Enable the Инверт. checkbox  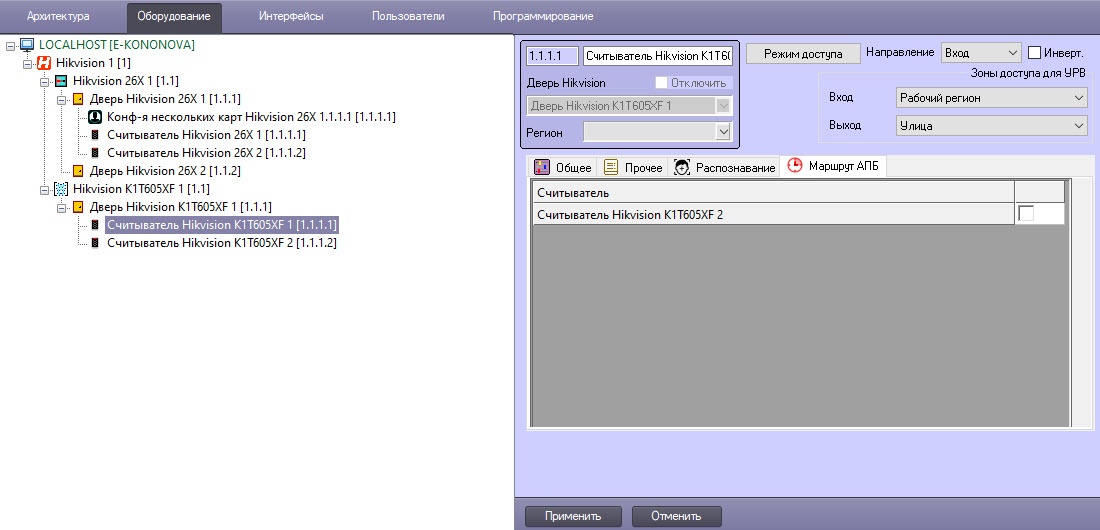[x=1034, y=53]
